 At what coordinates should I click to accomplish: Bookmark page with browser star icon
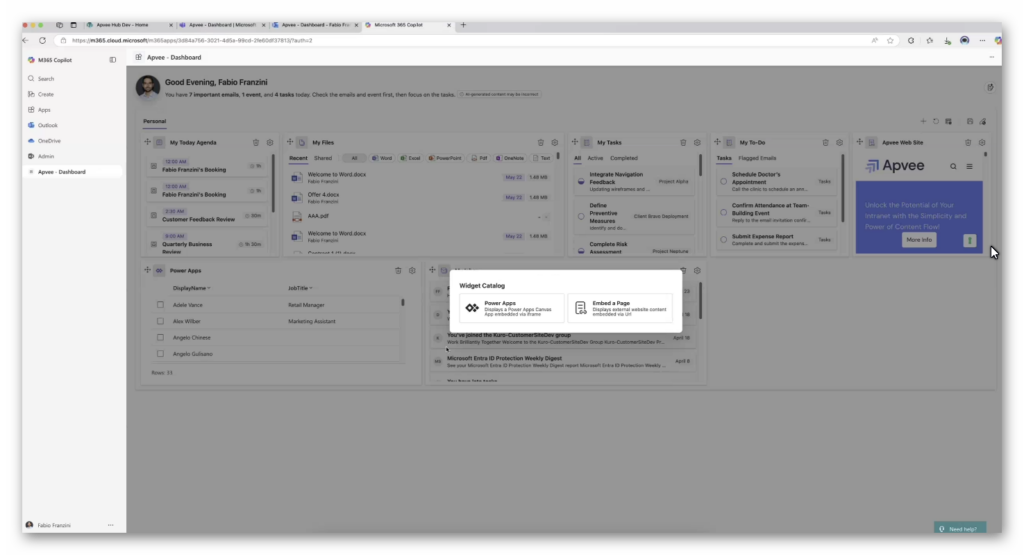[890, 40]
